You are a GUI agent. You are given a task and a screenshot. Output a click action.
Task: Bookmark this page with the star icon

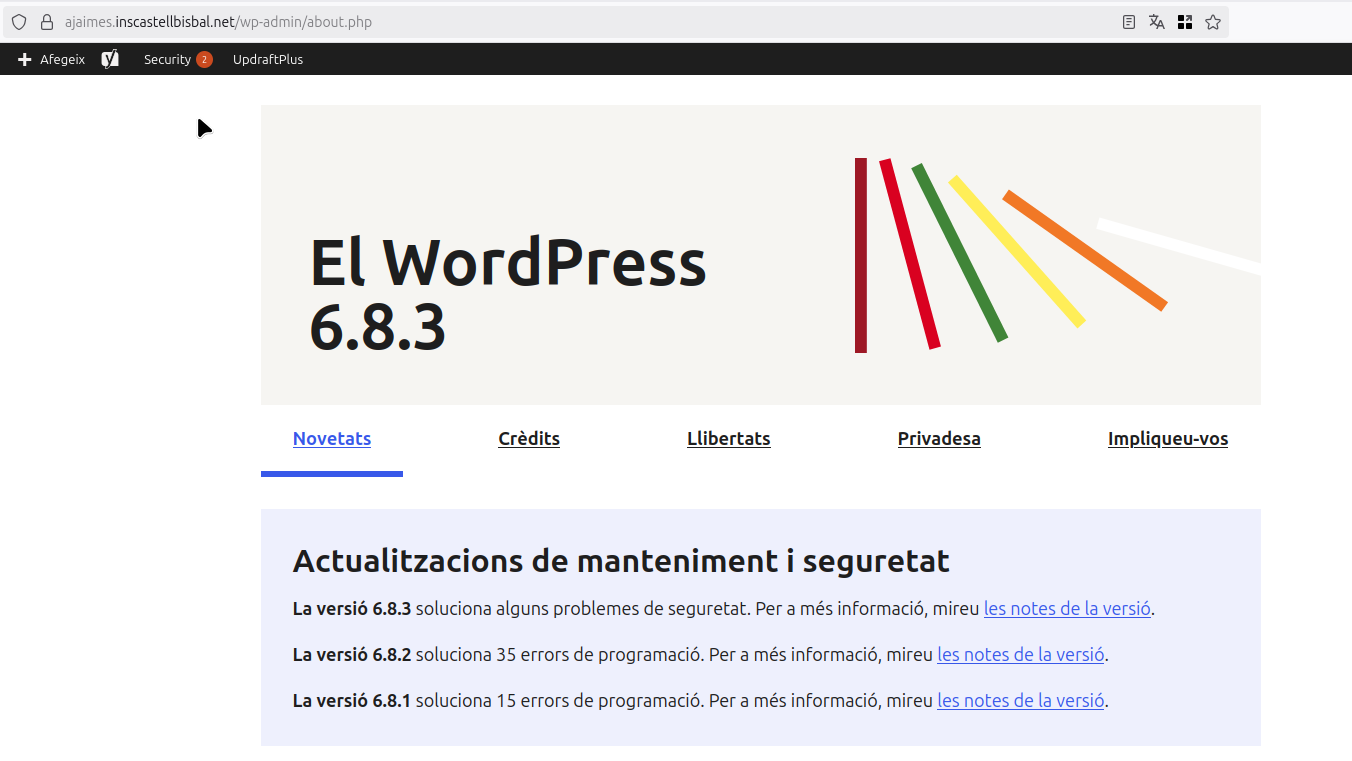click(1213, 22)
